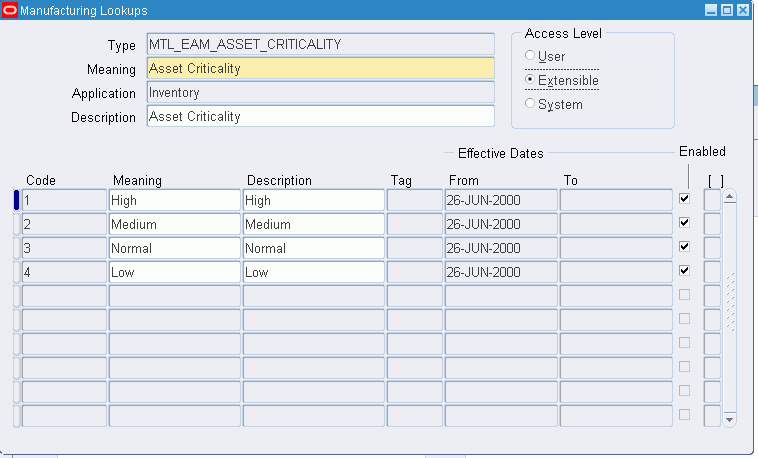Click the Meaning cell Medium
Viewport: 758px width, 458px height.
pos(175,224)
